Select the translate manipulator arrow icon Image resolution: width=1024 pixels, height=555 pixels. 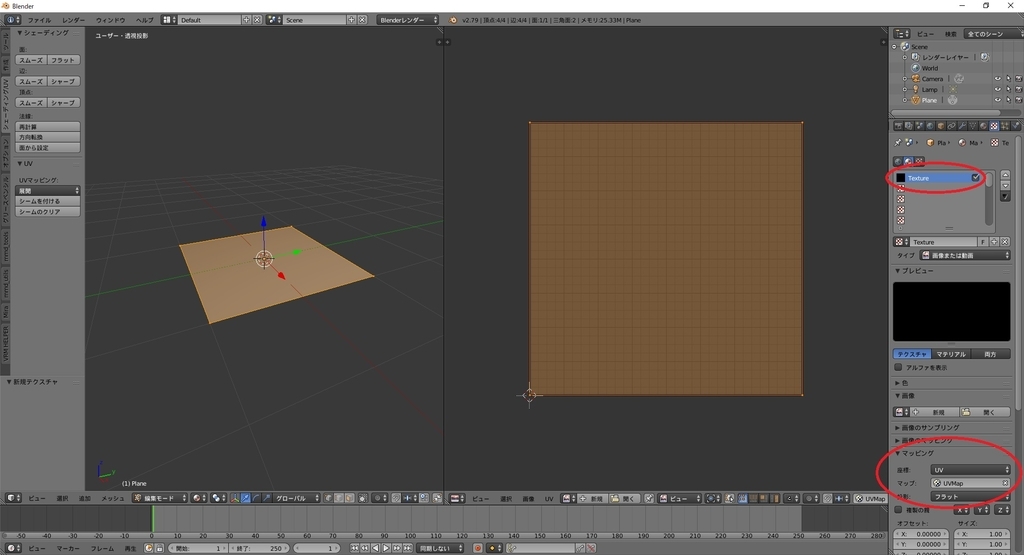point(246,498)
